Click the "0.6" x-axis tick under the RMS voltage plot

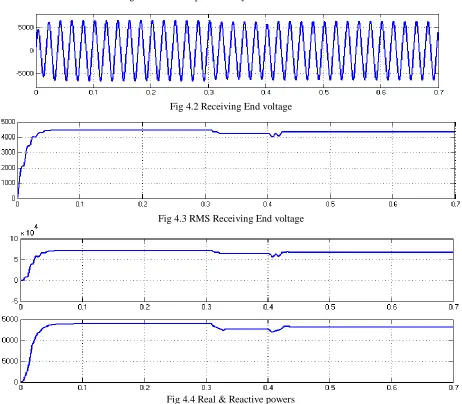(x=393, y=204)
